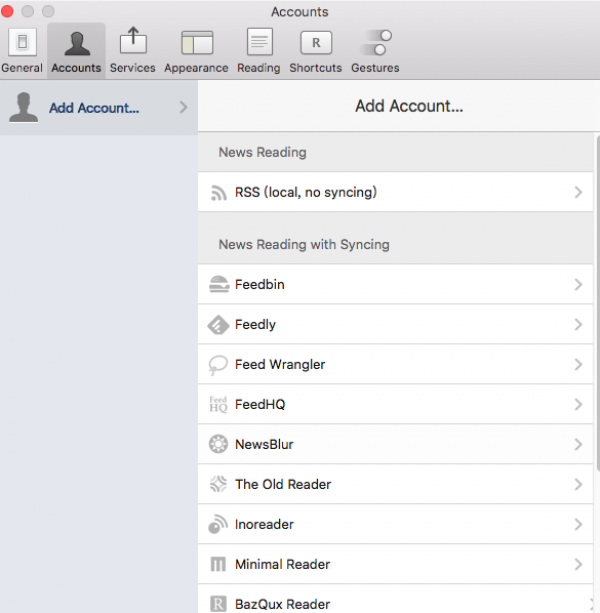
Task: Open the NewsBlur row chevron
Action: click(579, 445)
